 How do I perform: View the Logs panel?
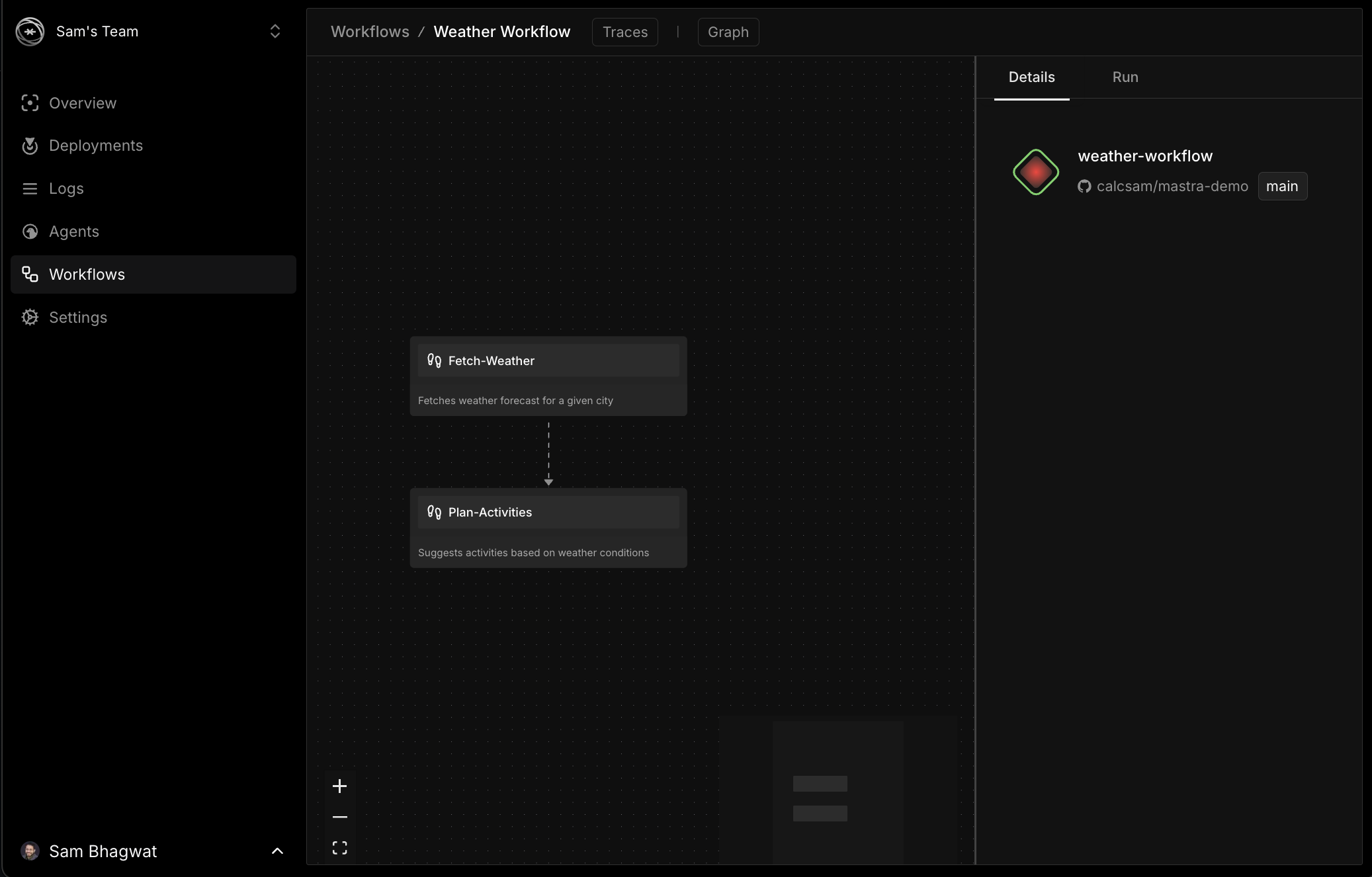[x=65, y=188]
